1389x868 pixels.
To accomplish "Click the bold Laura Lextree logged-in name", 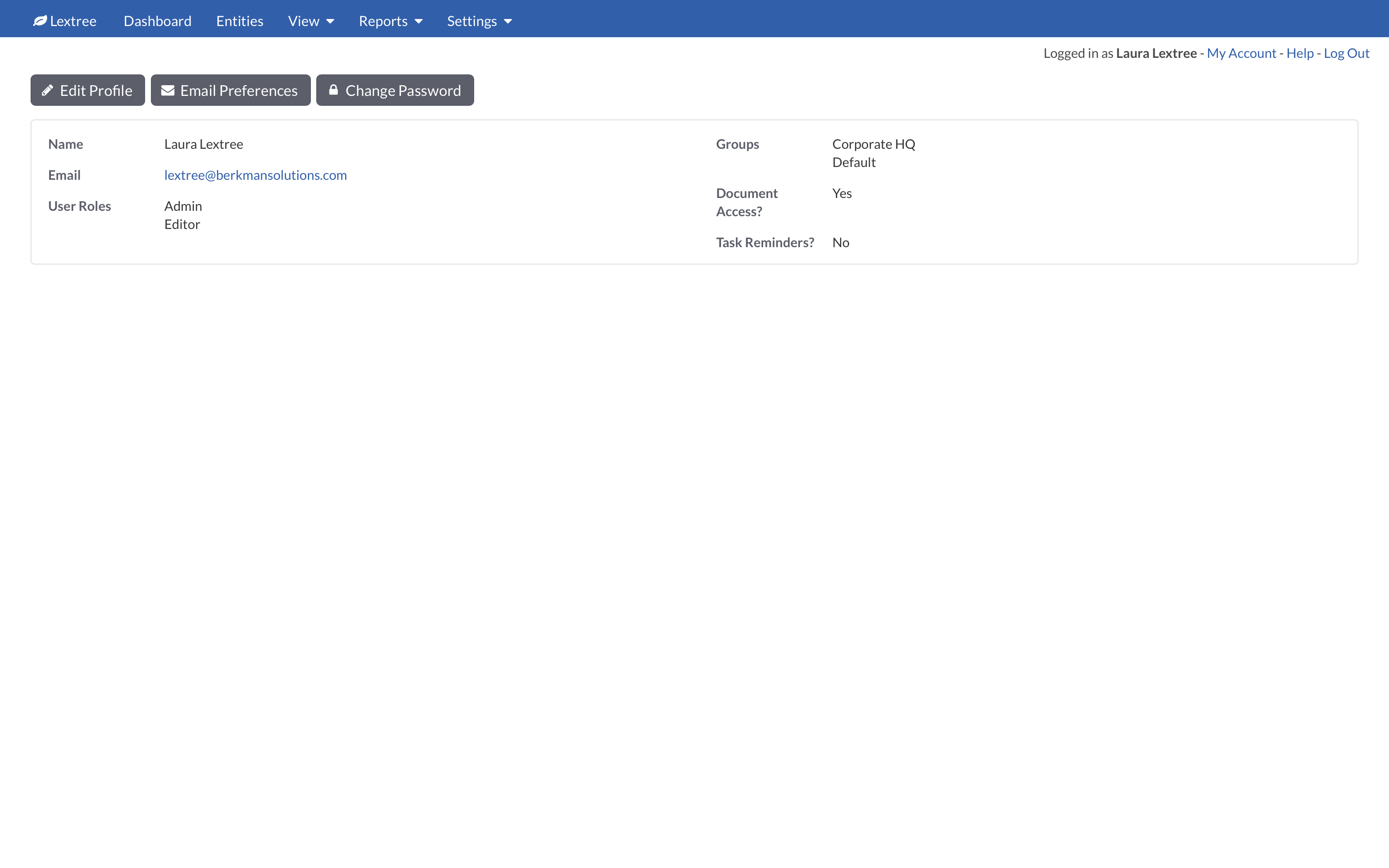I will pyautogui.click(x=1156, y=53).
